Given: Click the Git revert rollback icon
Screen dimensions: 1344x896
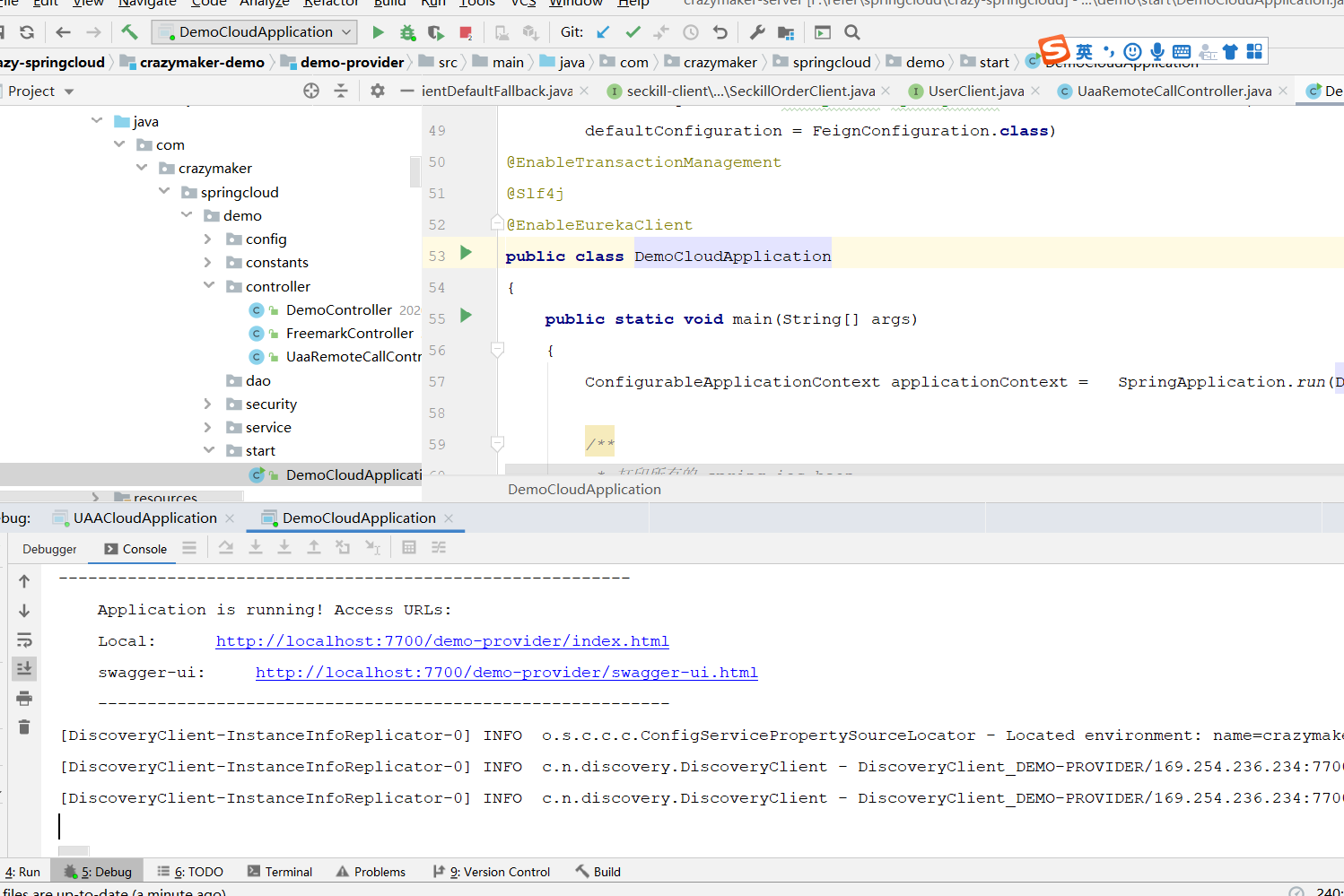Looking at the screenshot, I should coord(720,32).
